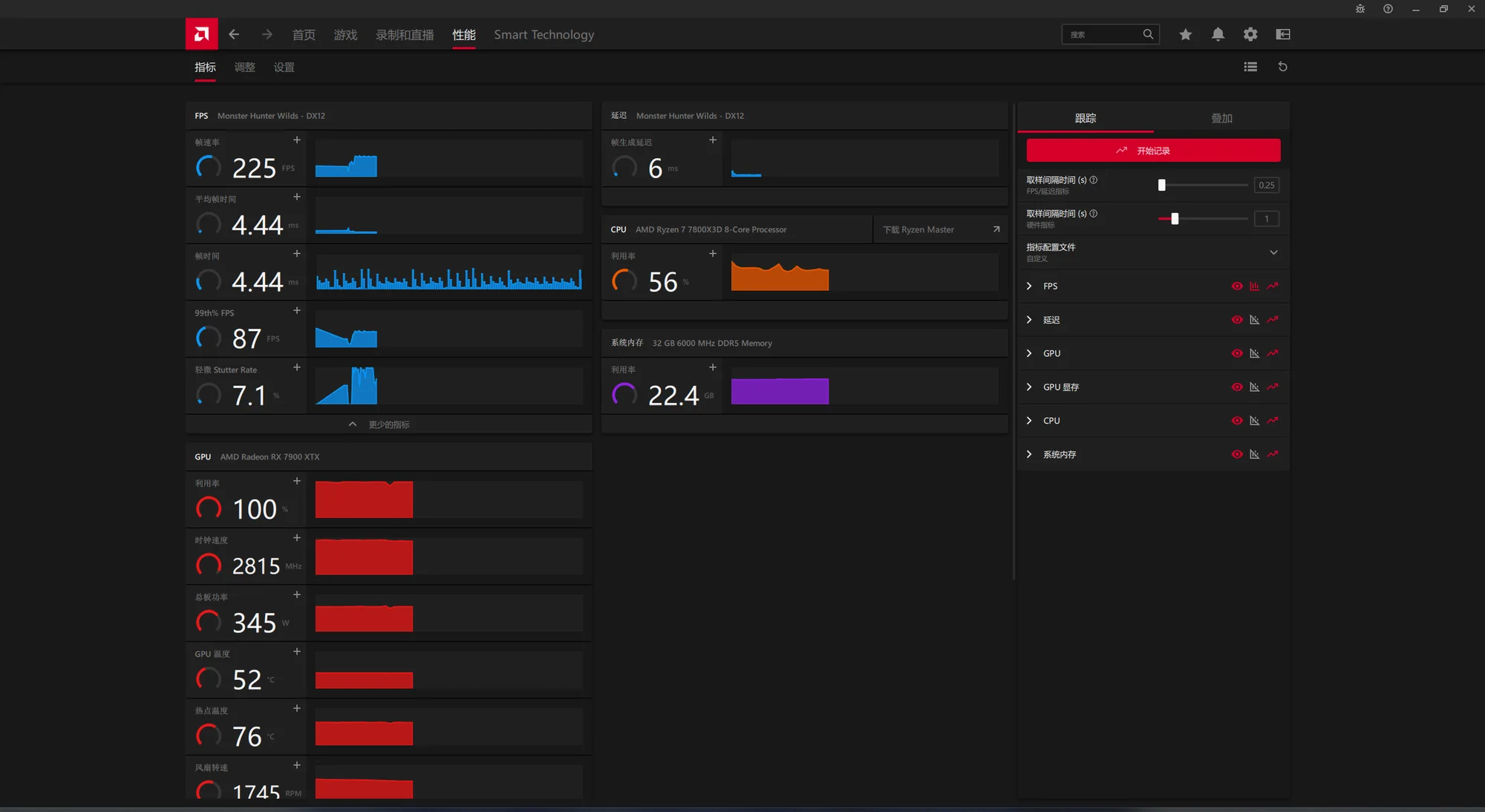Image resolution: width=1485 pixels, height=812 pixels.
Task: Expand the GPU tracking category
Action: (x=1029, y=353)
